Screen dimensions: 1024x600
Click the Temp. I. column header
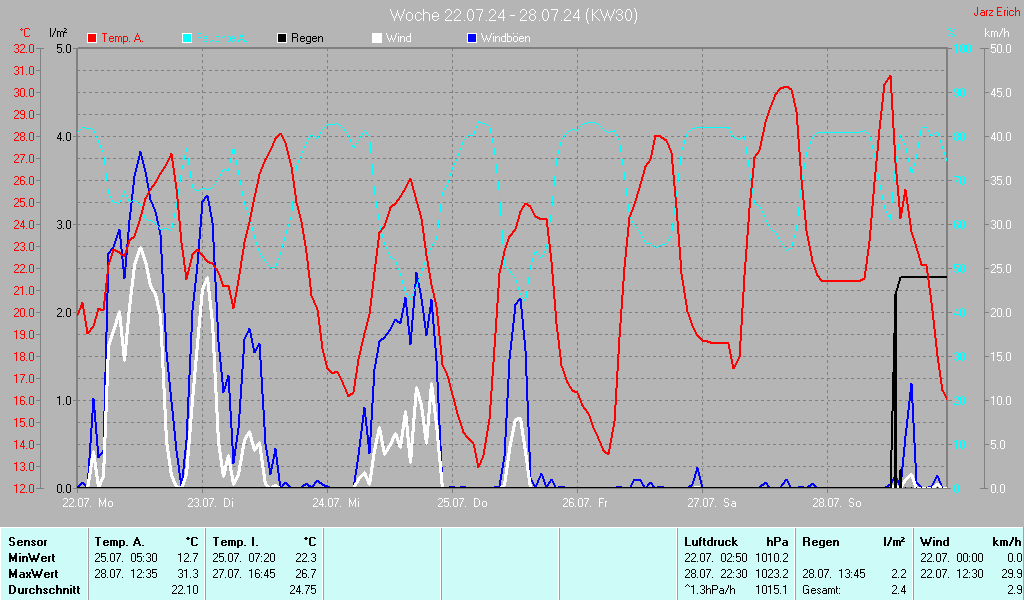tap(236, 541)
